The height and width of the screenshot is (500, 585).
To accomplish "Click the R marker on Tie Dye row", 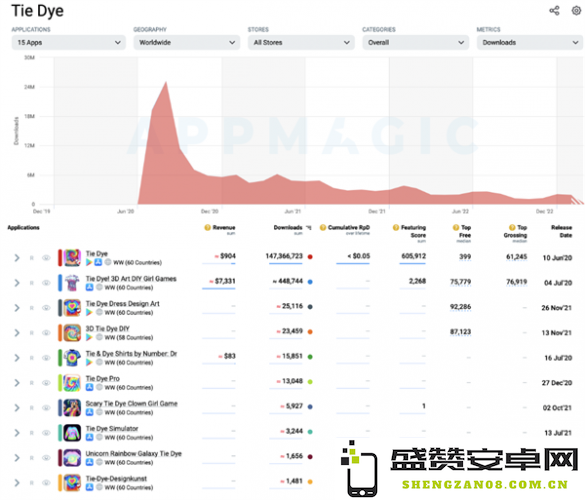I will click(32, 258).
